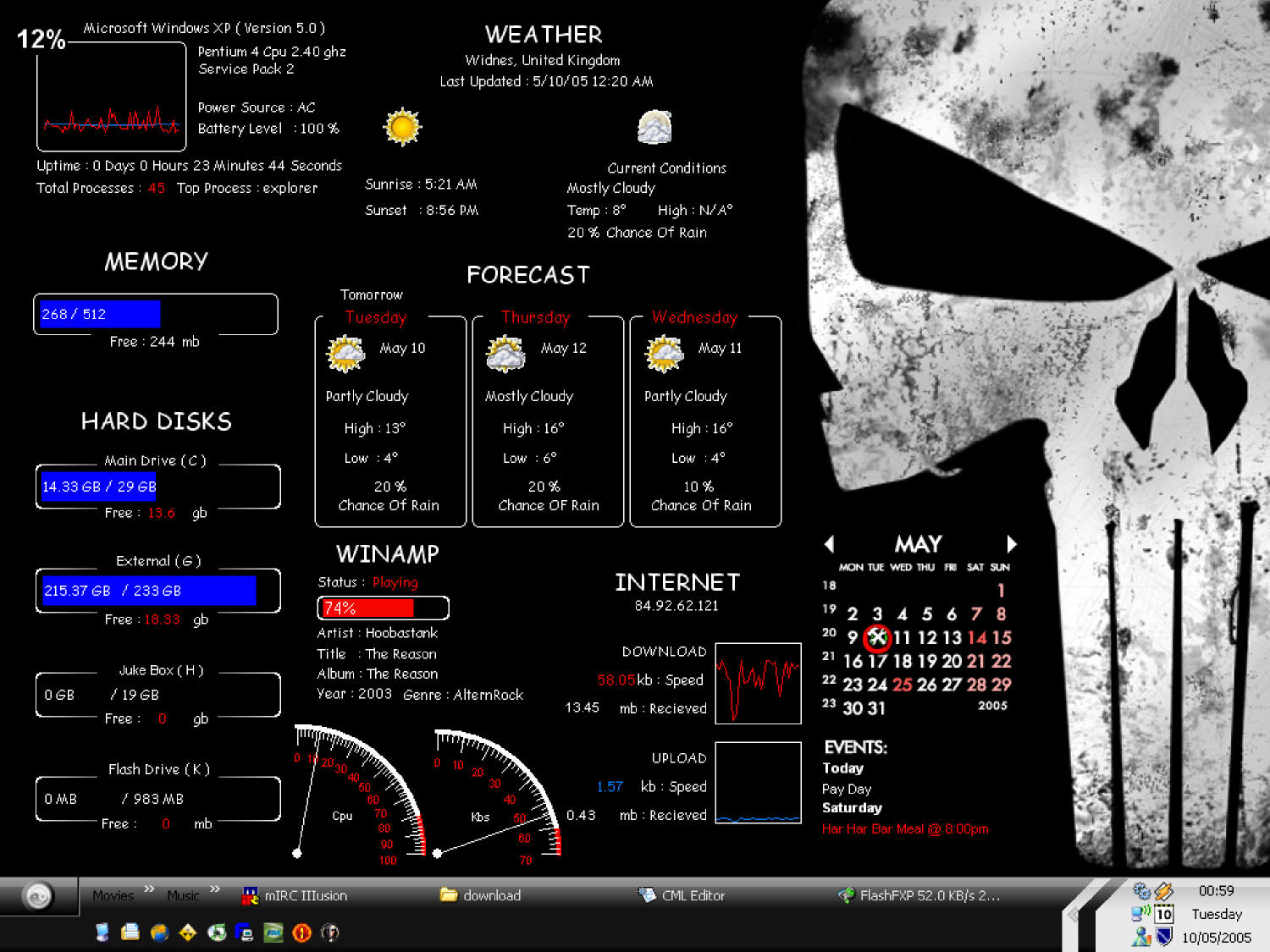
Task: Click the Winamp 74% progress bar
Action: tap(384, 608)
